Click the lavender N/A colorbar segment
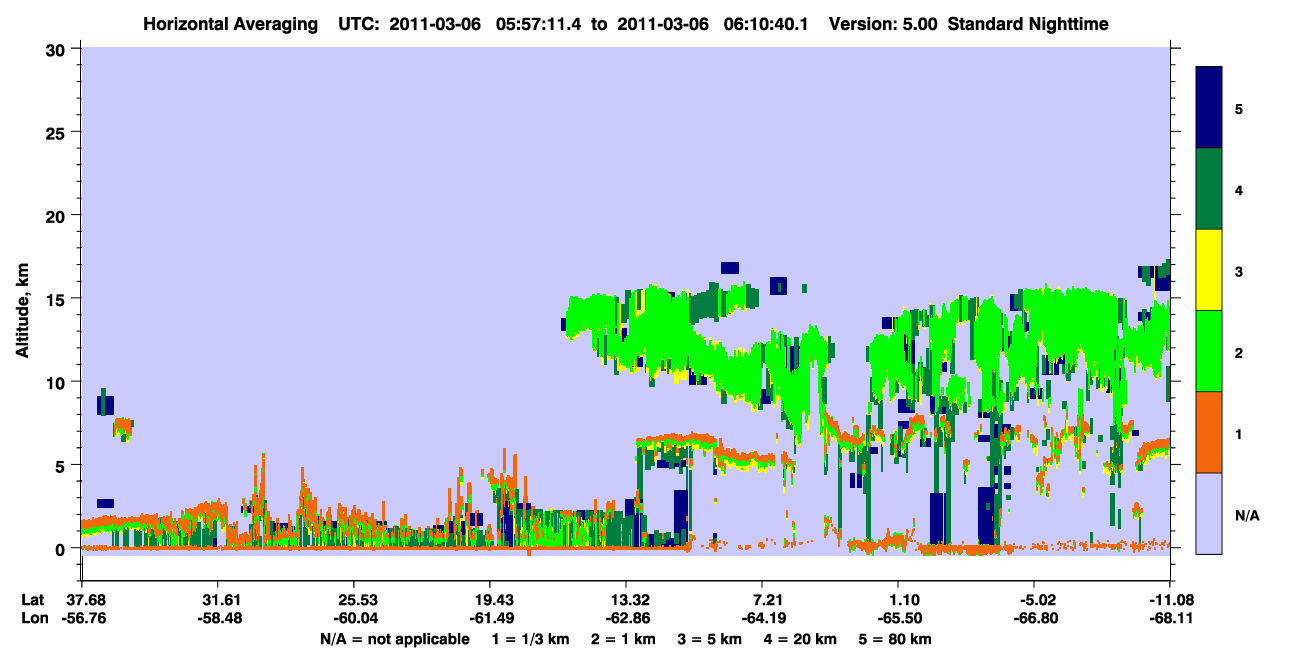The image size is (1300, 667). [1209, 512]
